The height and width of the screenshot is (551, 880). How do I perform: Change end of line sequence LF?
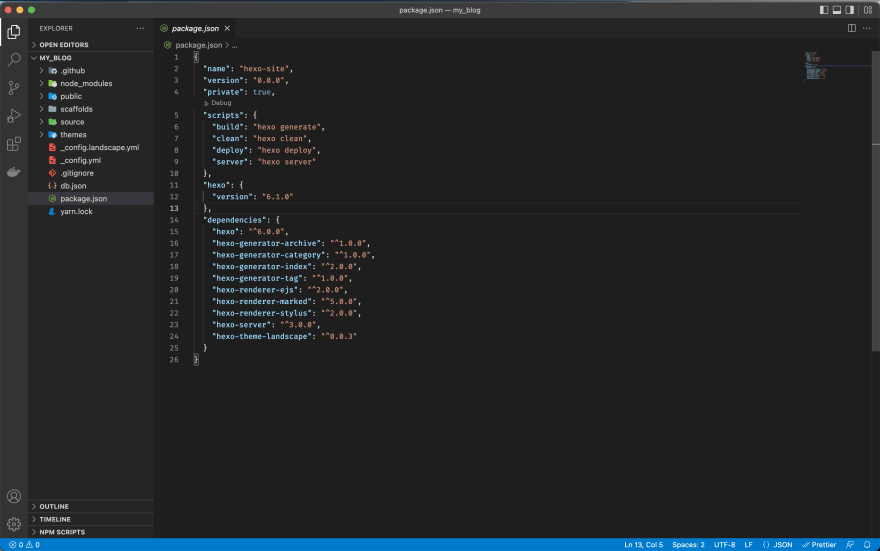[749, 545]
